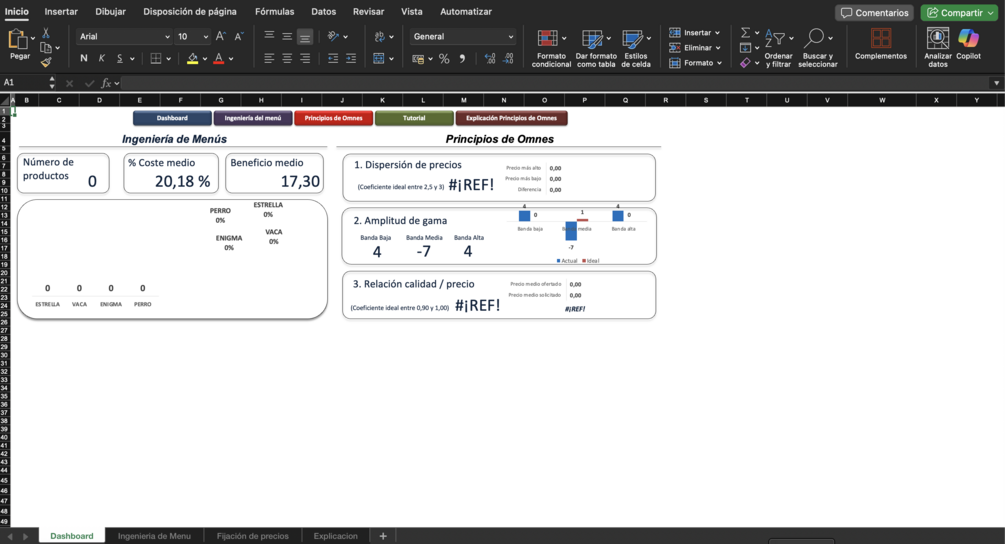Center text horizontally
This screenshot has height=544, width=1005.
[287, 58]
